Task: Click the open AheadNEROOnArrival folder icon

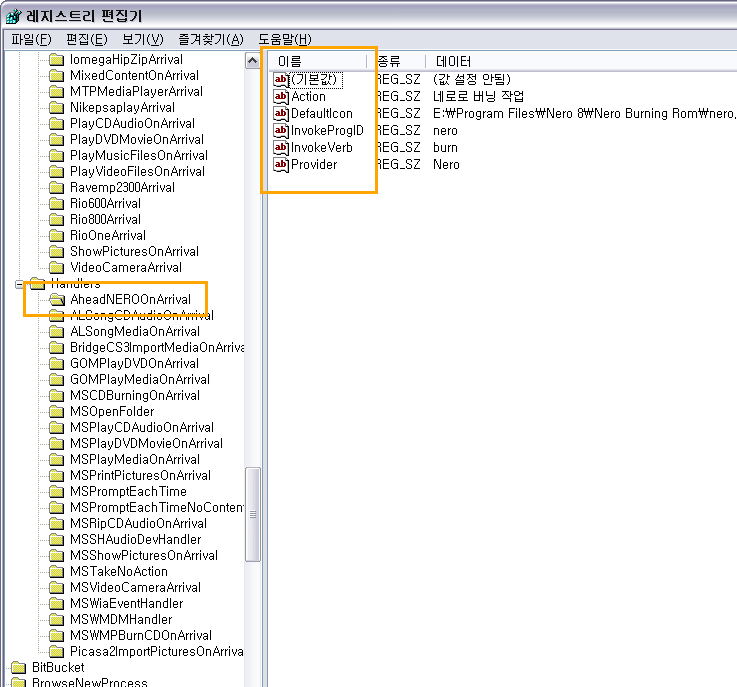Action: (x=57, y=299)
